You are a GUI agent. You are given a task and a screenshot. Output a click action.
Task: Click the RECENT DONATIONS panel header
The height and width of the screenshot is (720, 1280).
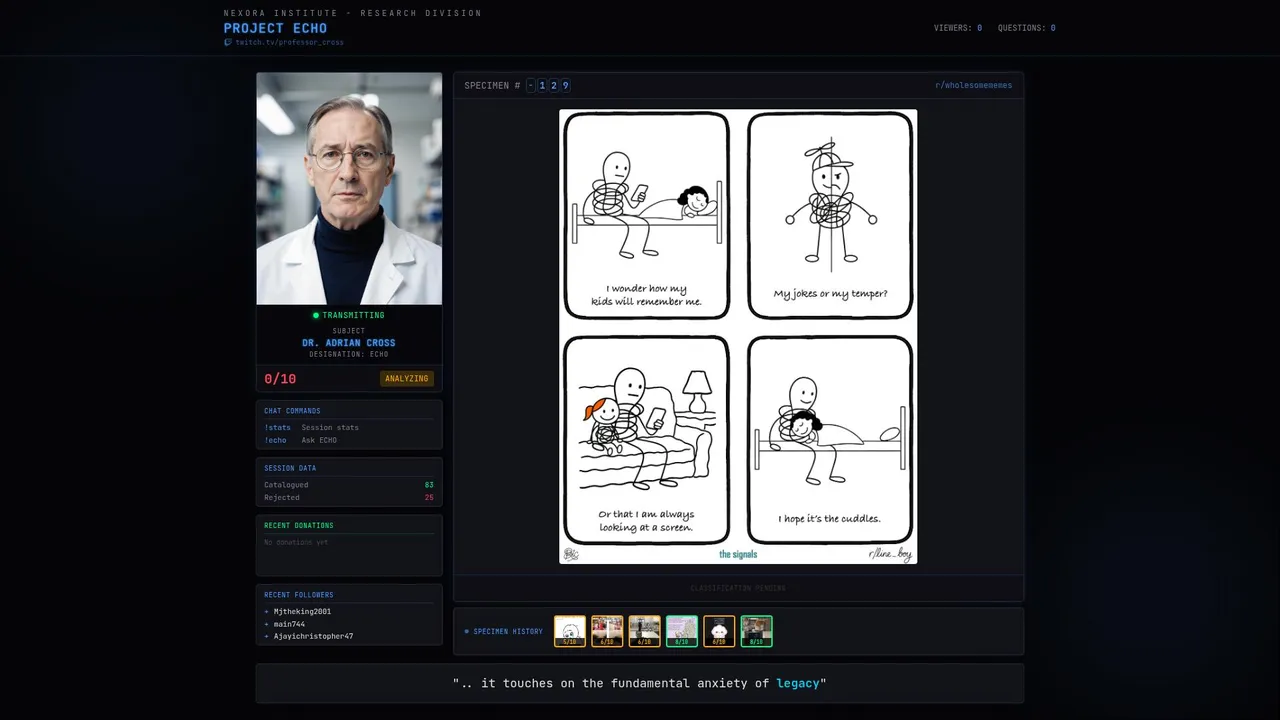point(299,525)
